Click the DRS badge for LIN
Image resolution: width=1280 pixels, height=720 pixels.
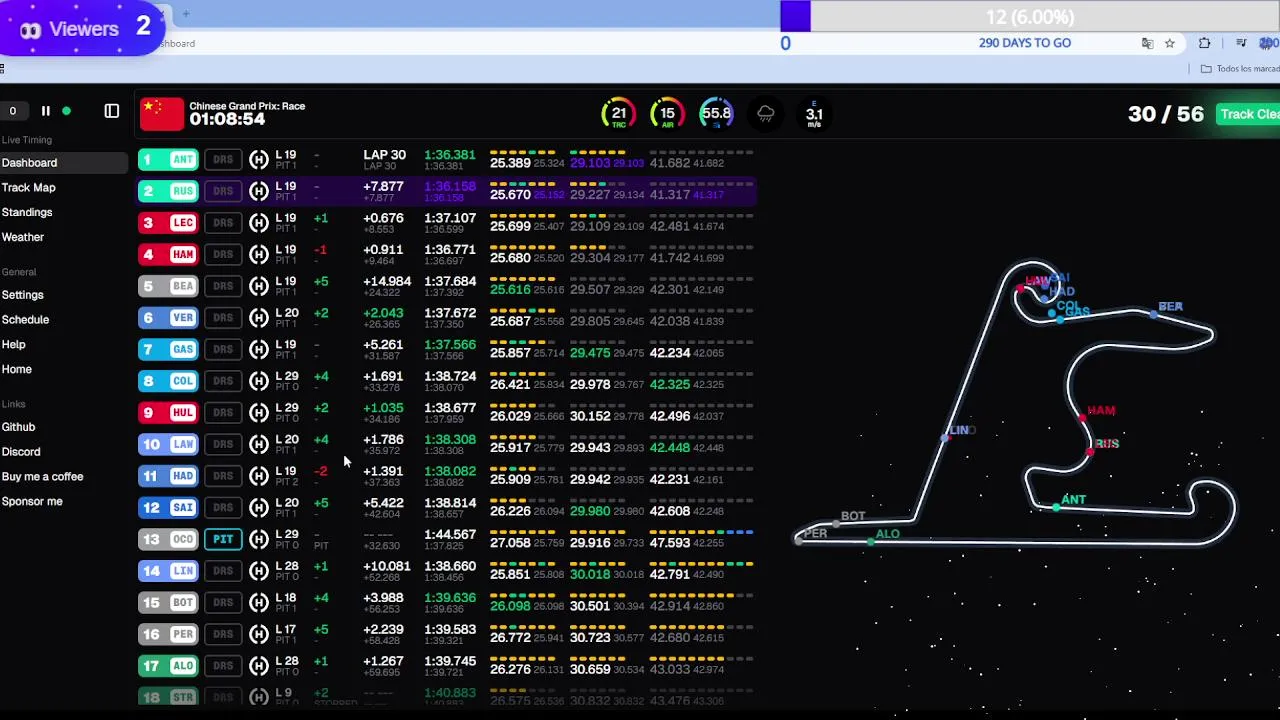pyautogui.click(x=223, y=571)
